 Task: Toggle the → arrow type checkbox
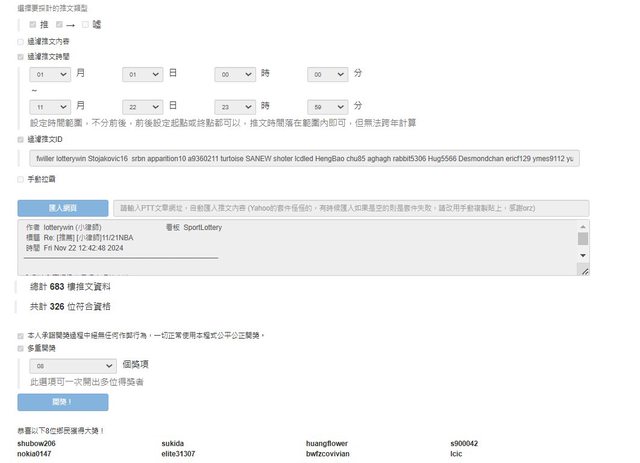click(61, 24)
